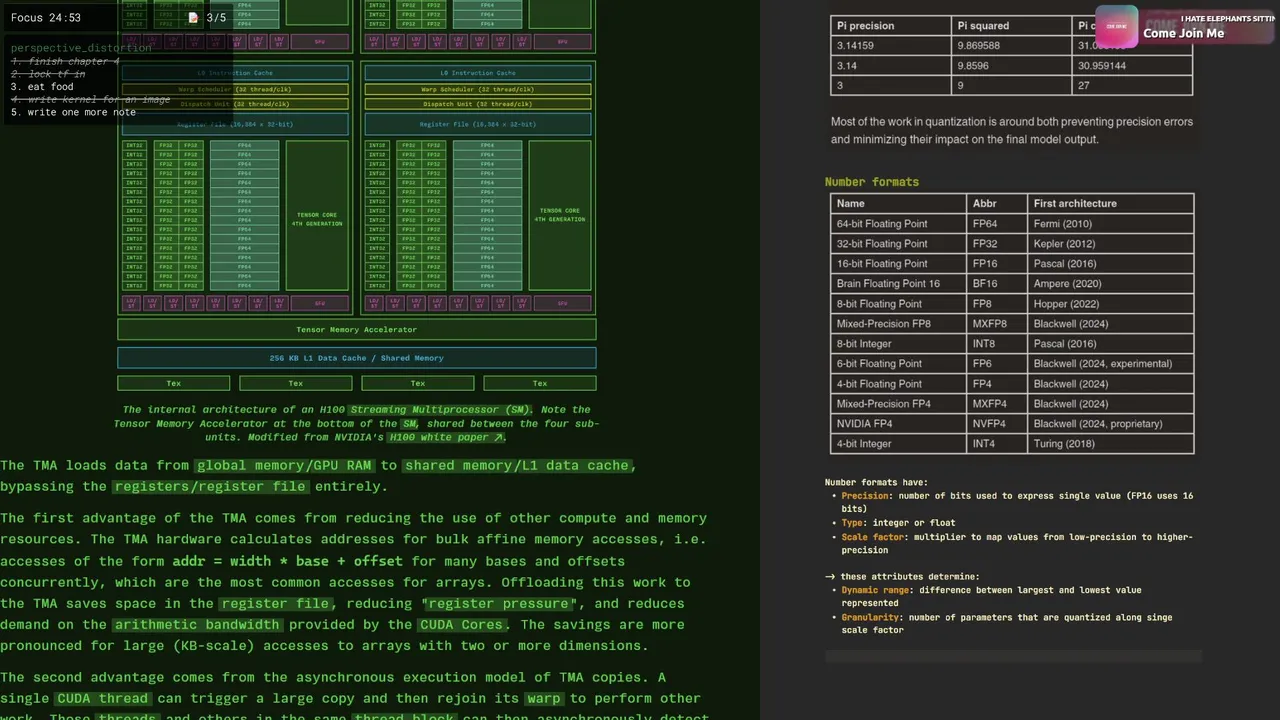Click the highlighted 'CUDA Cores' term
This screenshot has width=1280, height=720.
[461, 624]
